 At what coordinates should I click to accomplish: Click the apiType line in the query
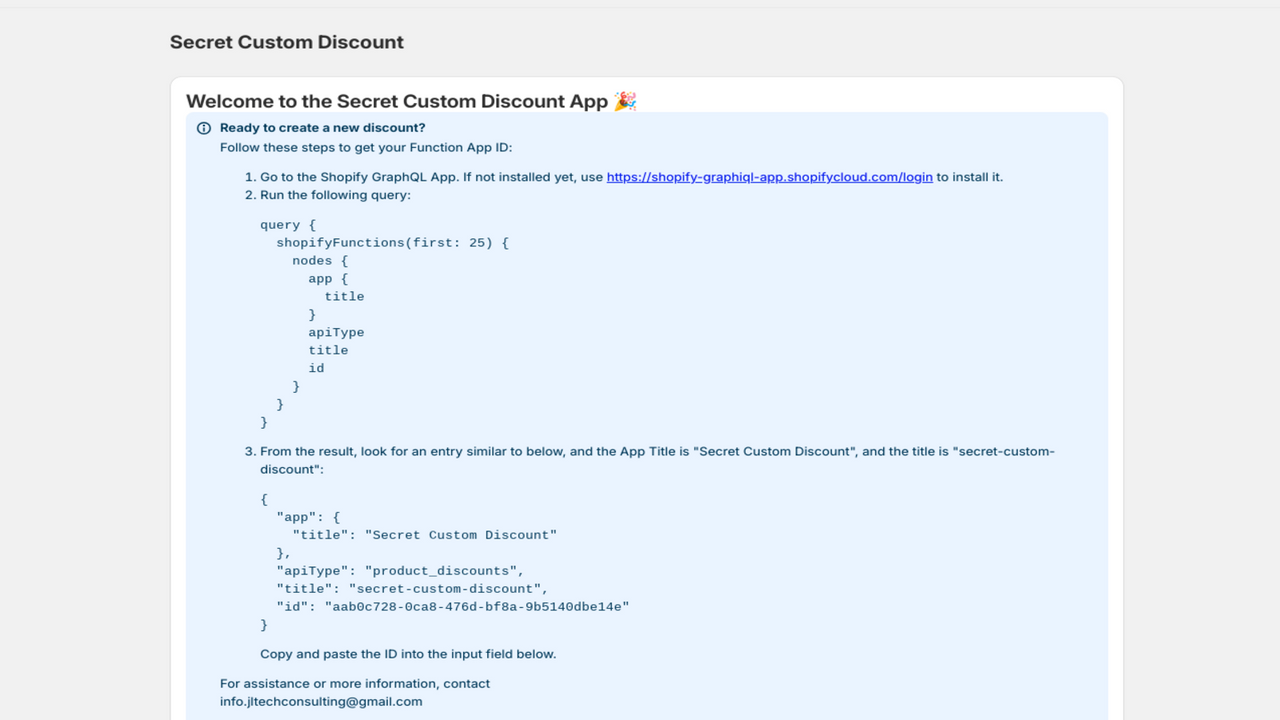tap(337, 333)
